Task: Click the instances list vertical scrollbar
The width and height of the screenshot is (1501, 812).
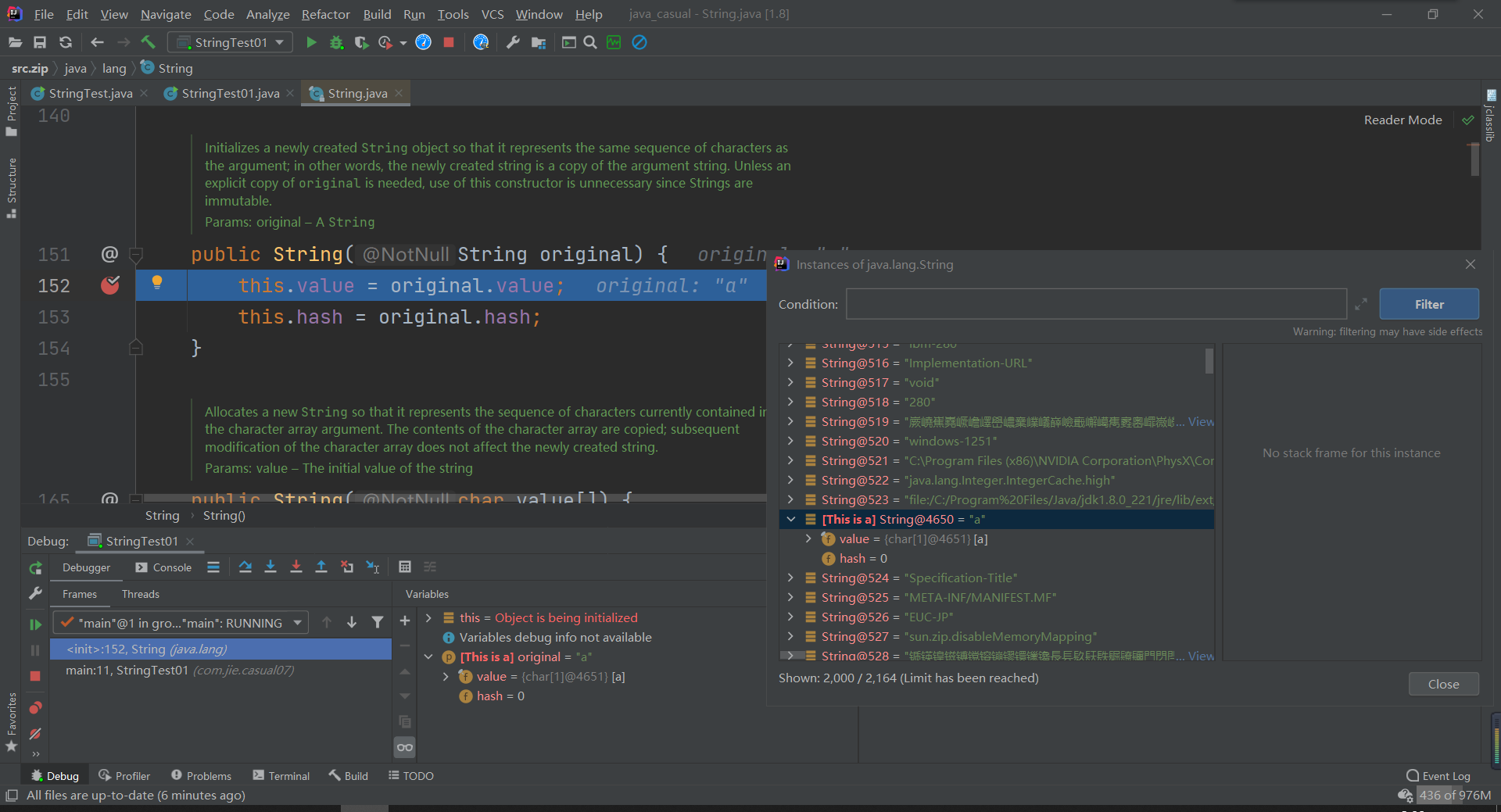Action: point(1209,361)
